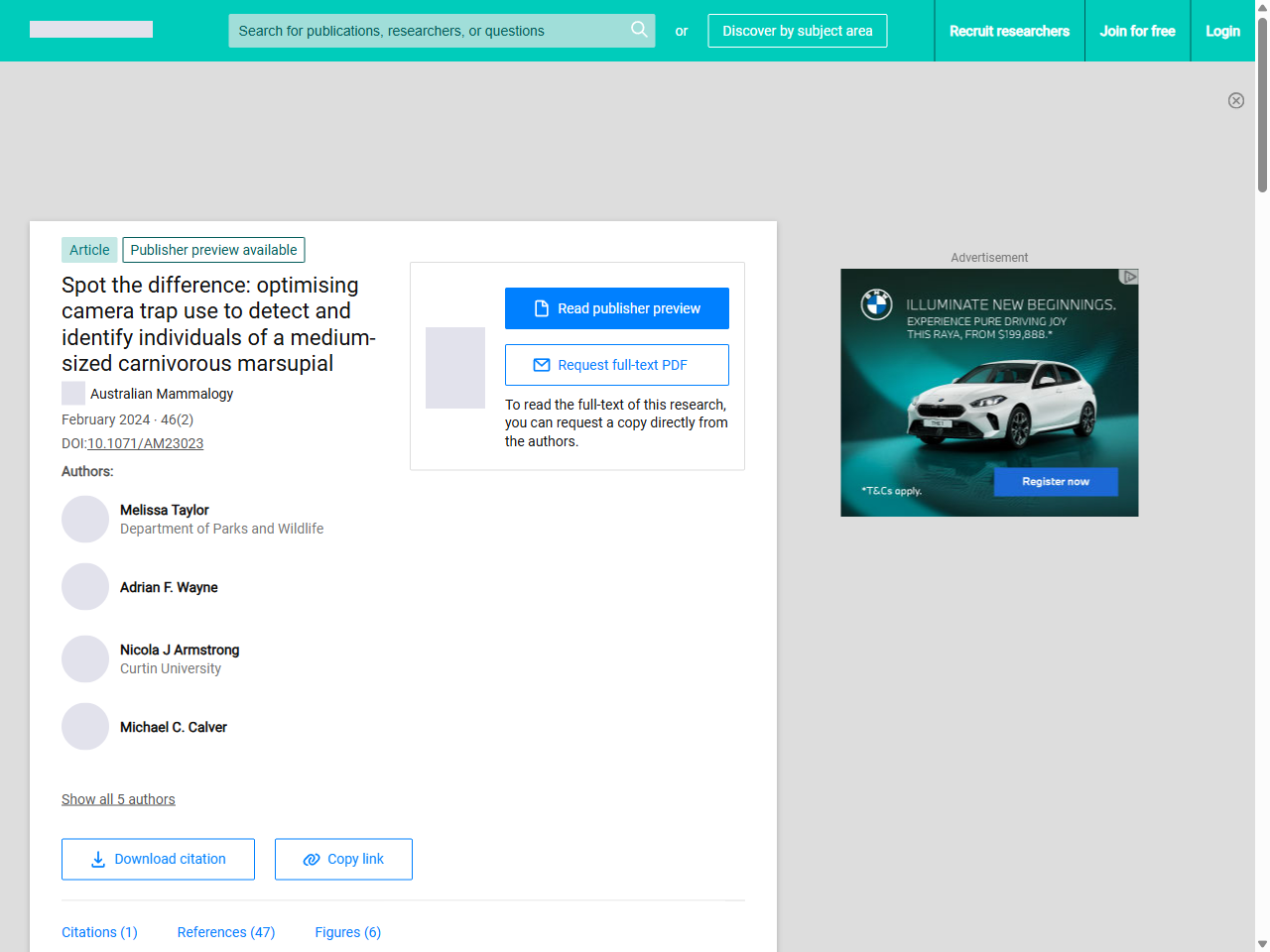The image size is (1270, 952).
Task: Click Read publisher preview button
Action: coord(616,308)
